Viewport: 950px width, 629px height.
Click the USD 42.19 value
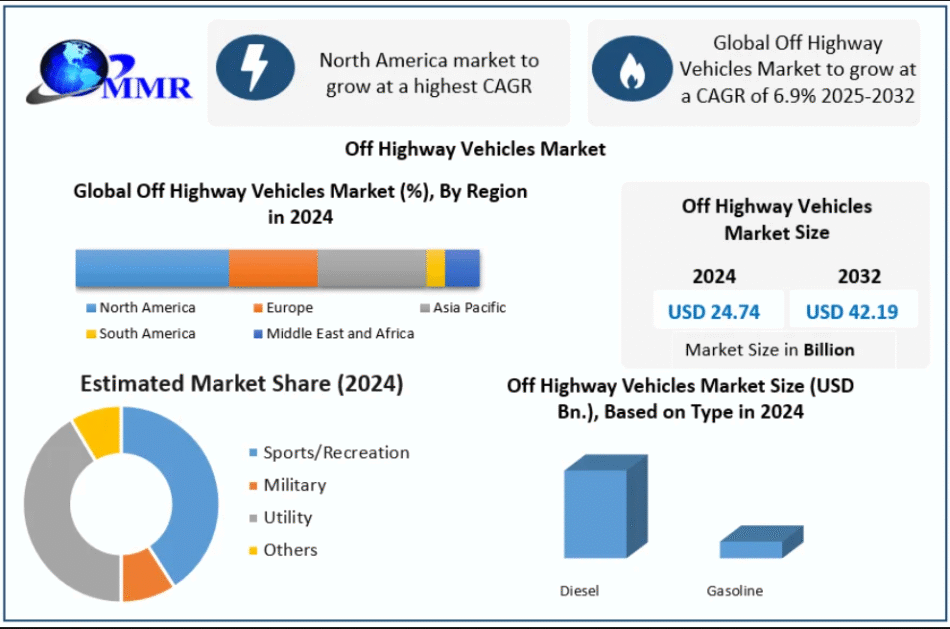(x=851, y=311)
